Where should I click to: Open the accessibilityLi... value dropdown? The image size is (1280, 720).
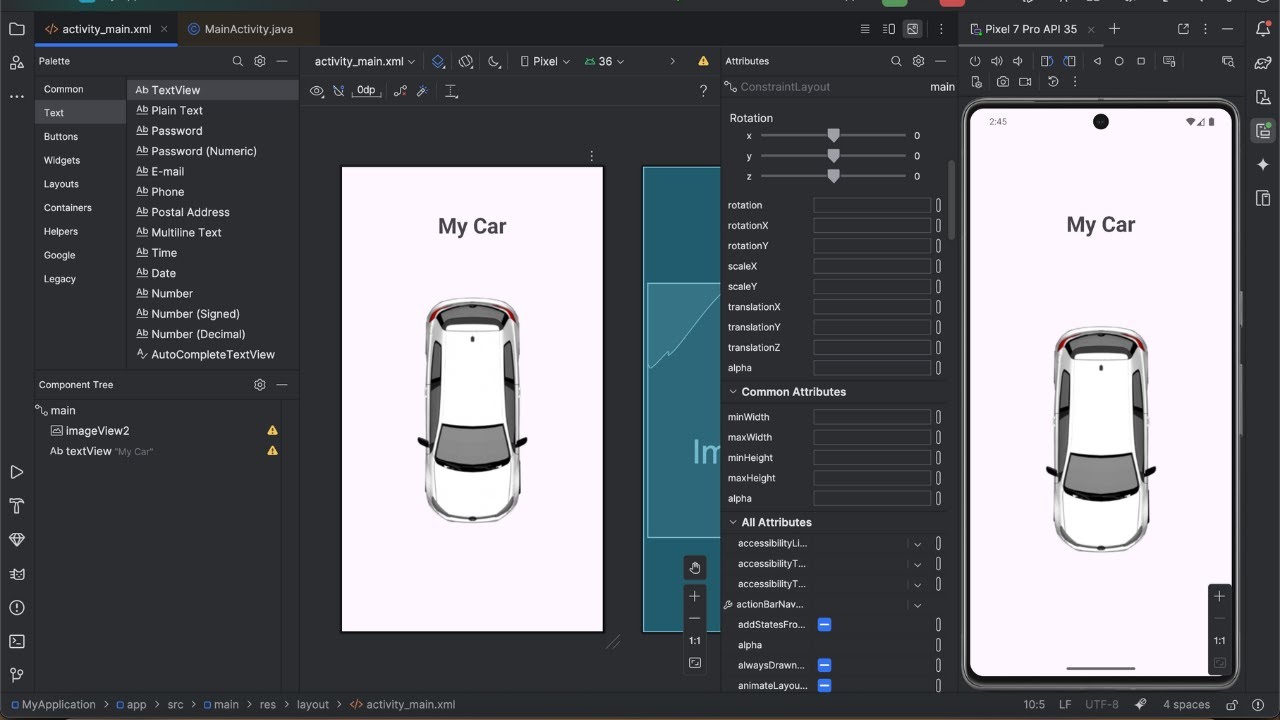[917, 543]
